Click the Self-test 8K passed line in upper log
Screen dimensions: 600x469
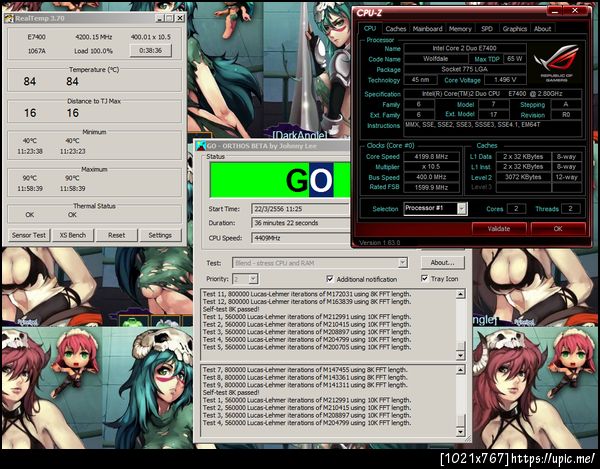click(x=231, y=309)
